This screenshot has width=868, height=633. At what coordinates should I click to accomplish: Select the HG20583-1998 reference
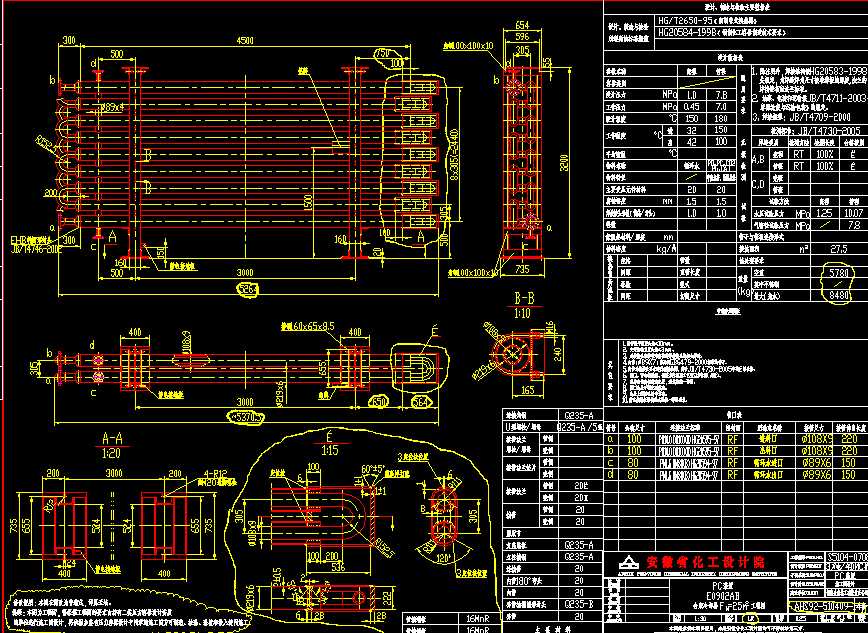(839, 71)
